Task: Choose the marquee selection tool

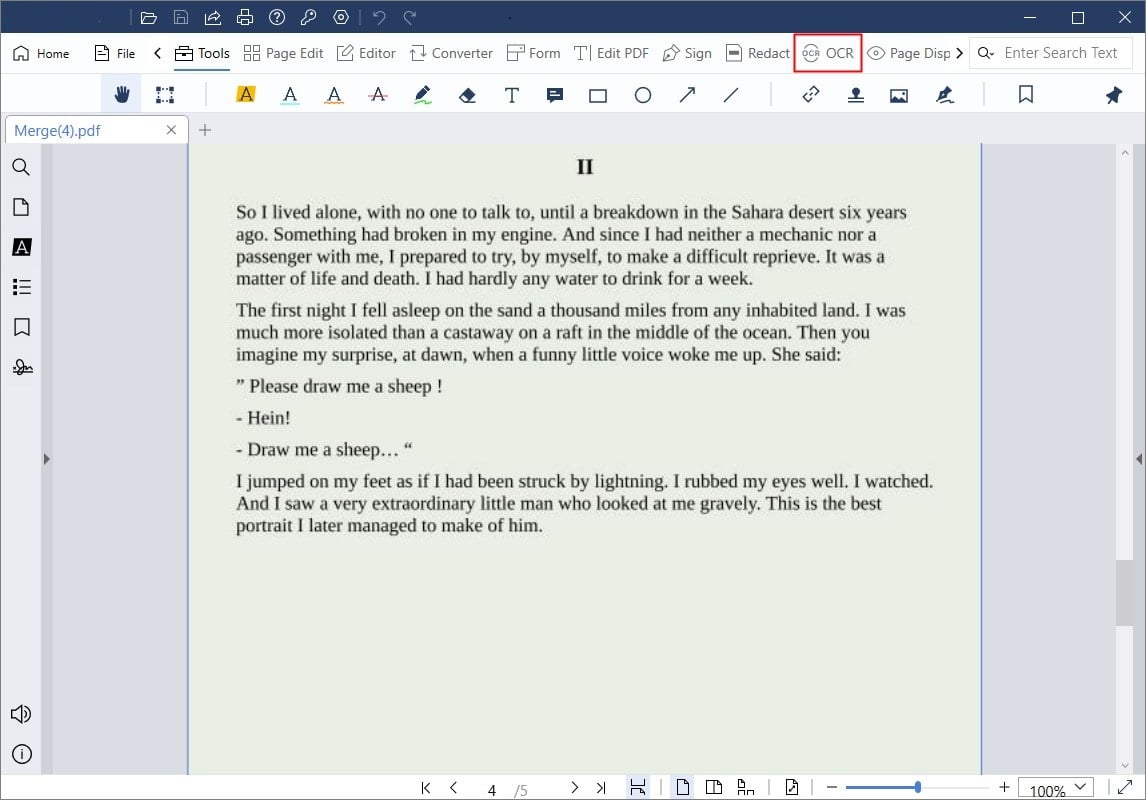Action: click(165, 95)
